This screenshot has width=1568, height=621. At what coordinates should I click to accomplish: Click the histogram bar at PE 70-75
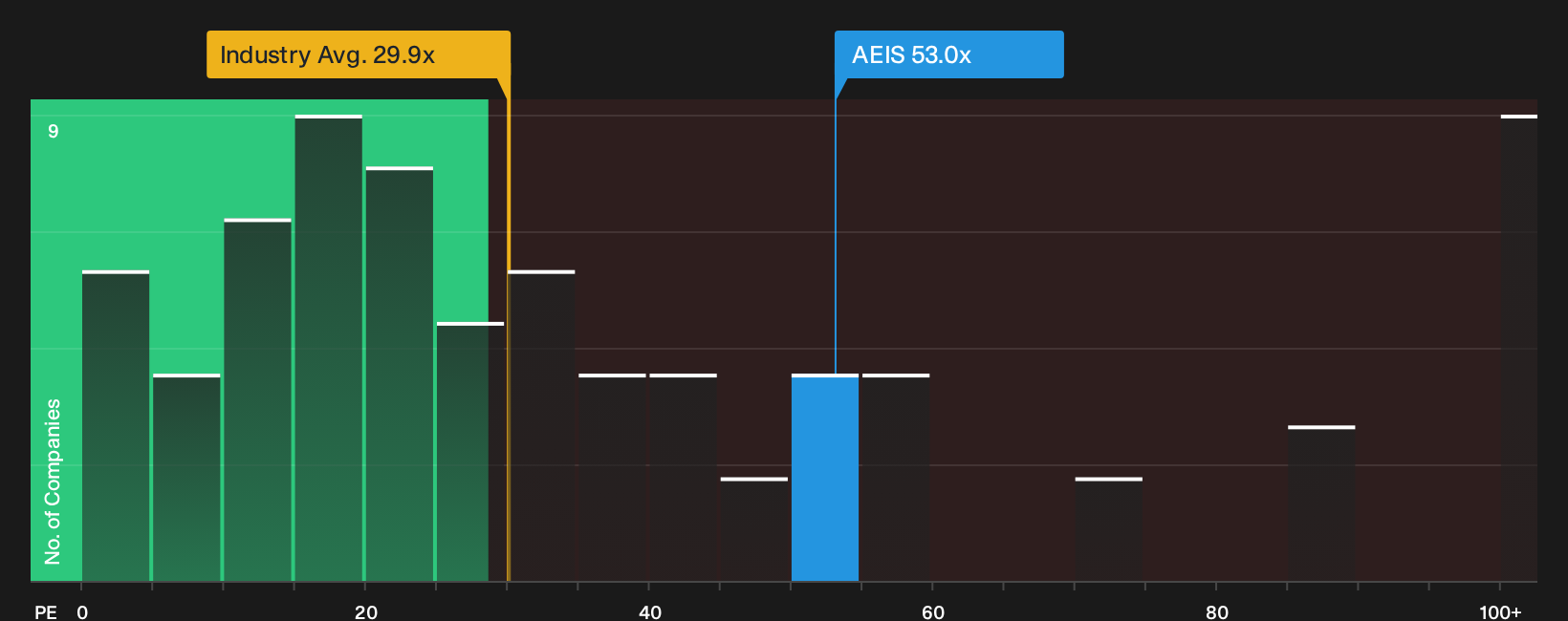(x=1109, y=529)
